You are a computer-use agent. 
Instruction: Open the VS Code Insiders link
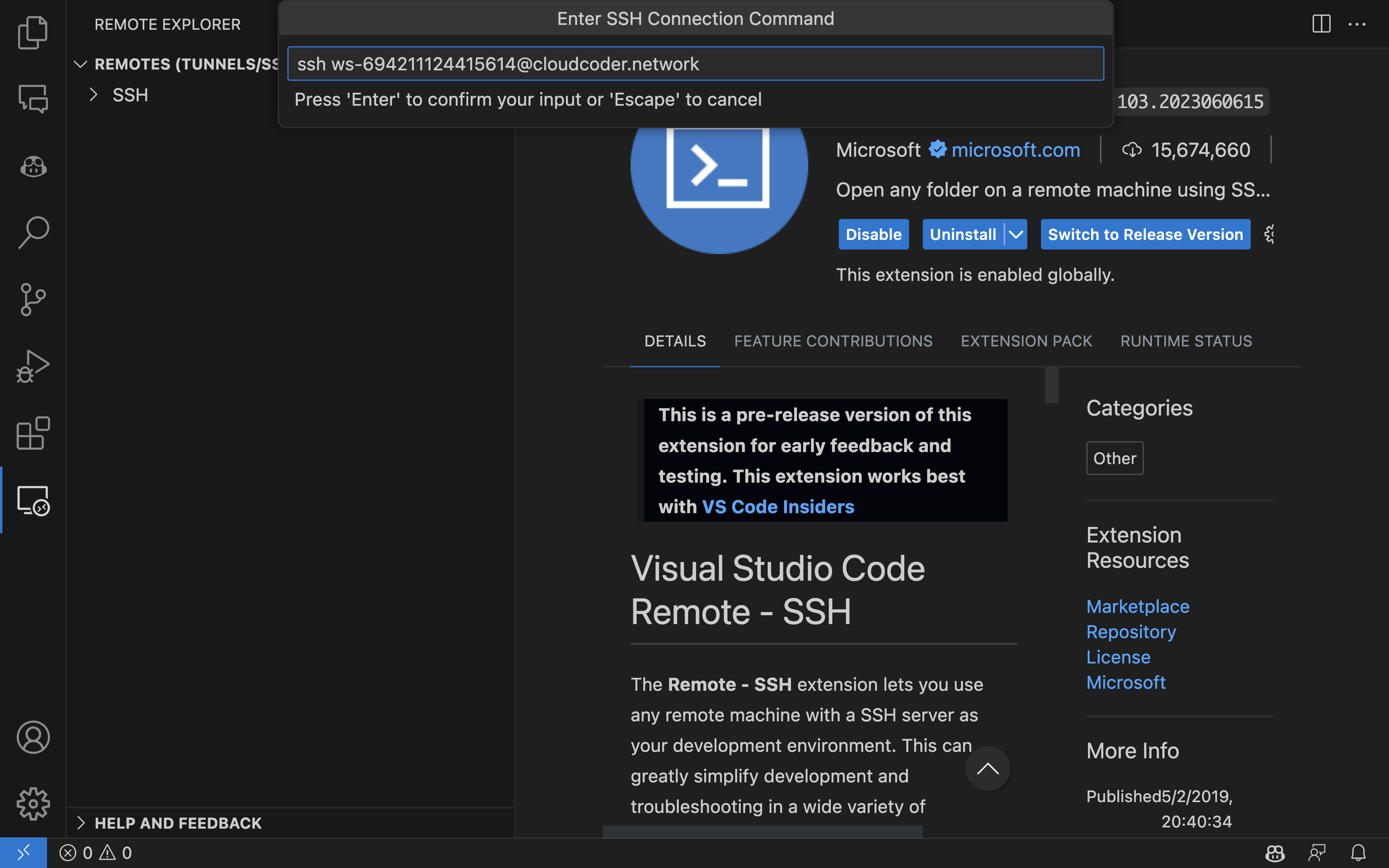coord(778,506)
